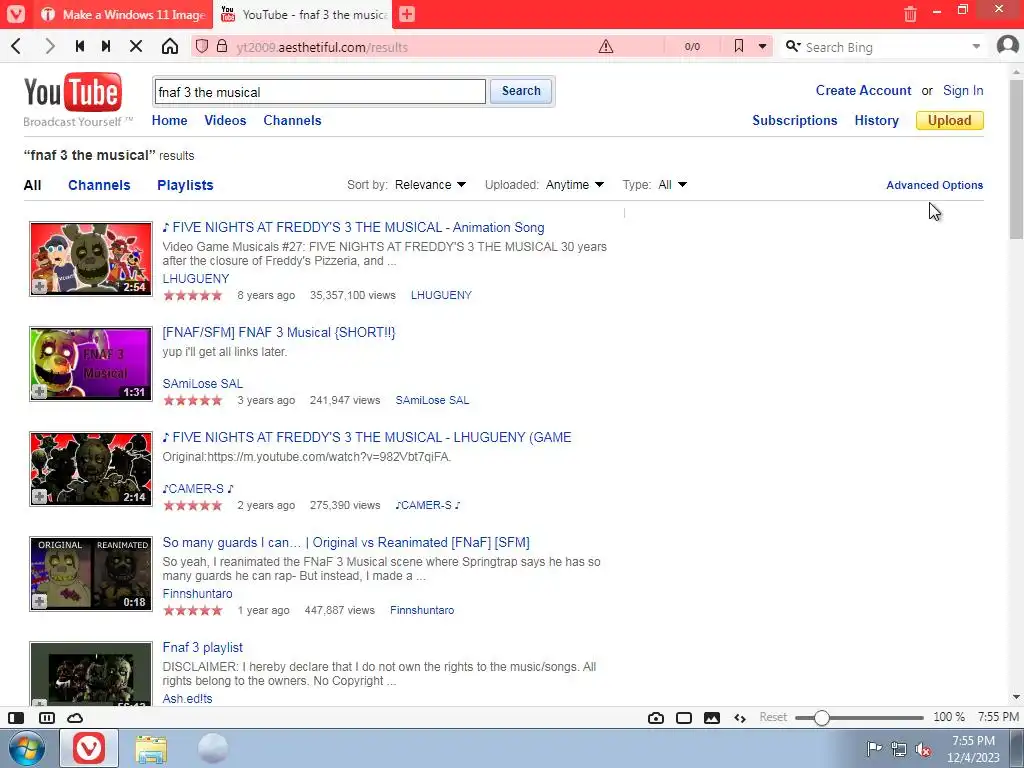The image size is (1024, 768).
Task: Select the Playlists results filter tab
Action: tap(185, 185)
